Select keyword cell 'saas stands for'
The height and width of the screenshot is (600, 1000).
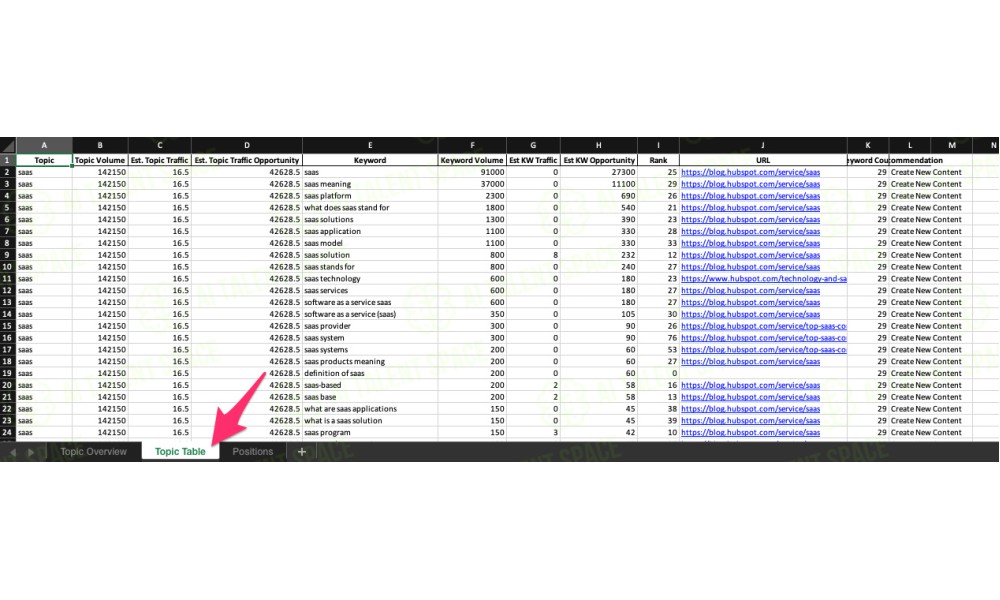(x=370, y=267)
